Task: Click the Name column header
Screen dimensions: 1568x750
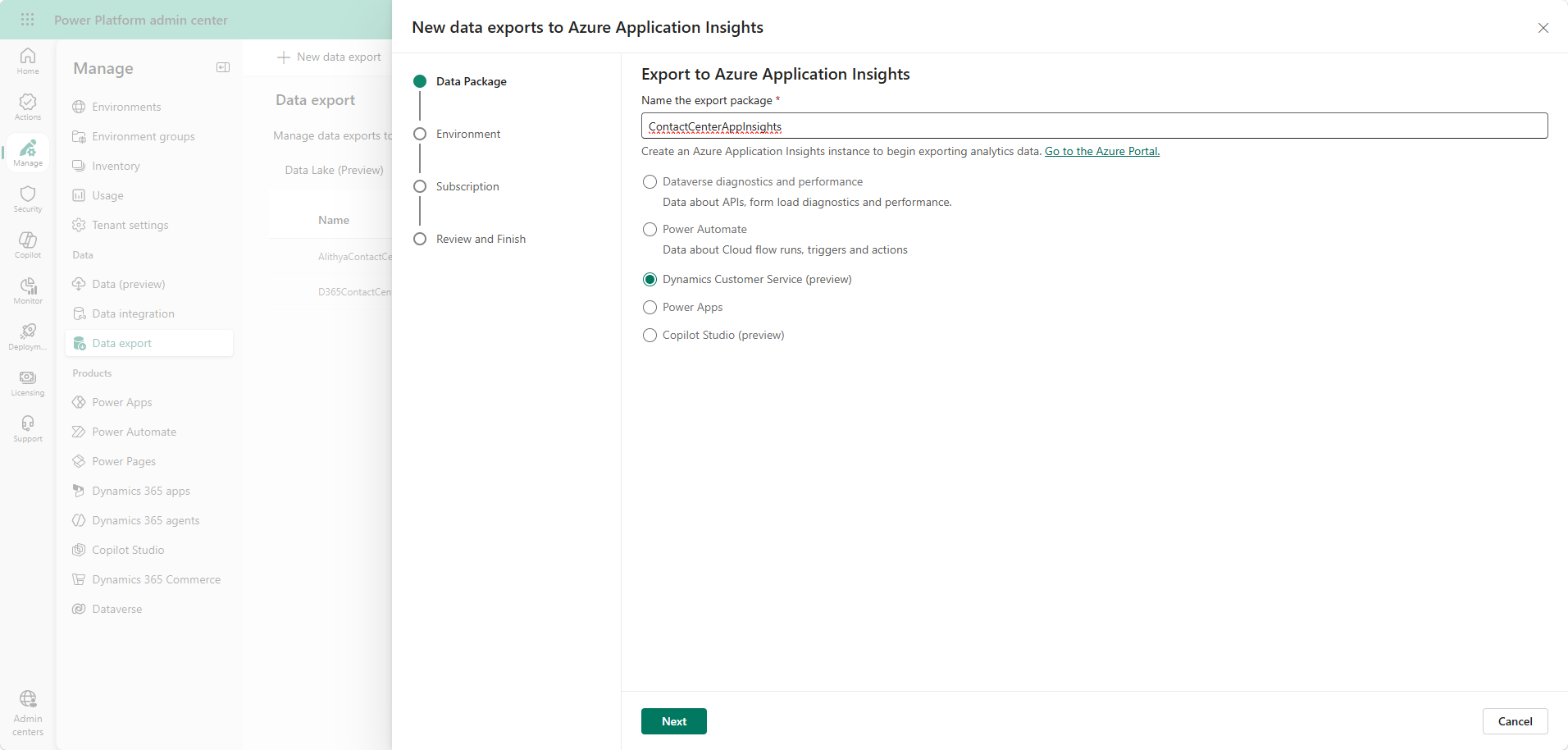Action: tap(334, 220)
